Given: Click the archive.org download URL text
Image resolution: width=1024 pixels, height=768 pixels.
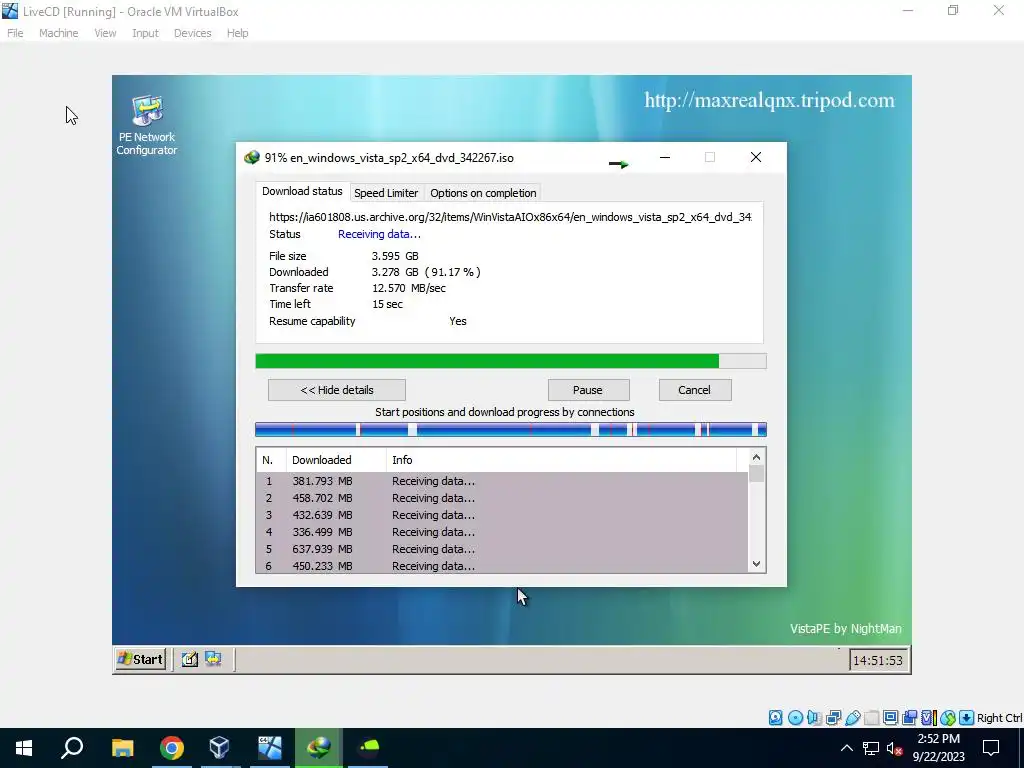Looking at the screenshot, I should pyautogui.click(x=510, y=217).
